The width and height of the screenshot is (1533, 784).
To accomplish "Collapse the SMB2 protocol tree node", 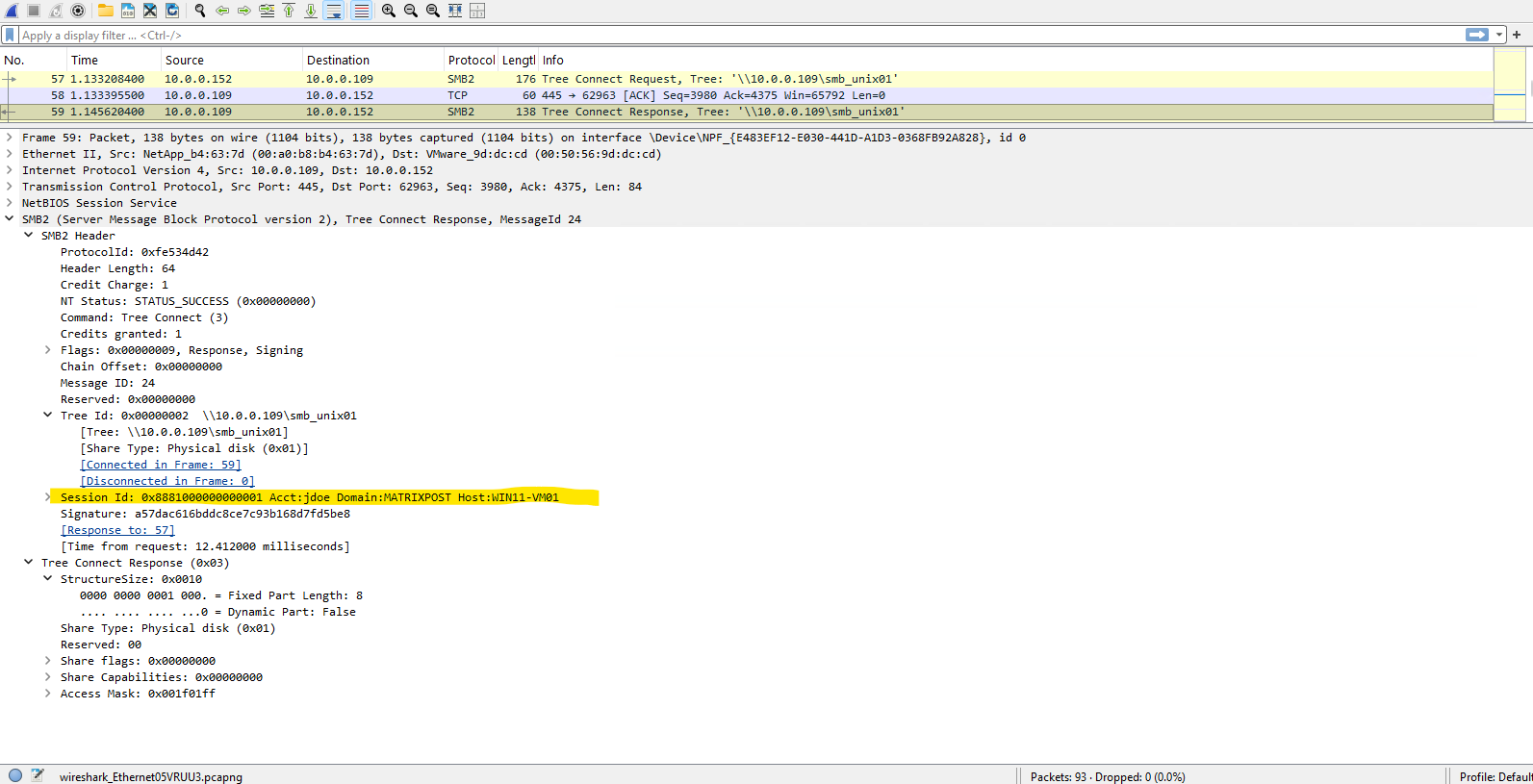I will (x=10, y=219).
